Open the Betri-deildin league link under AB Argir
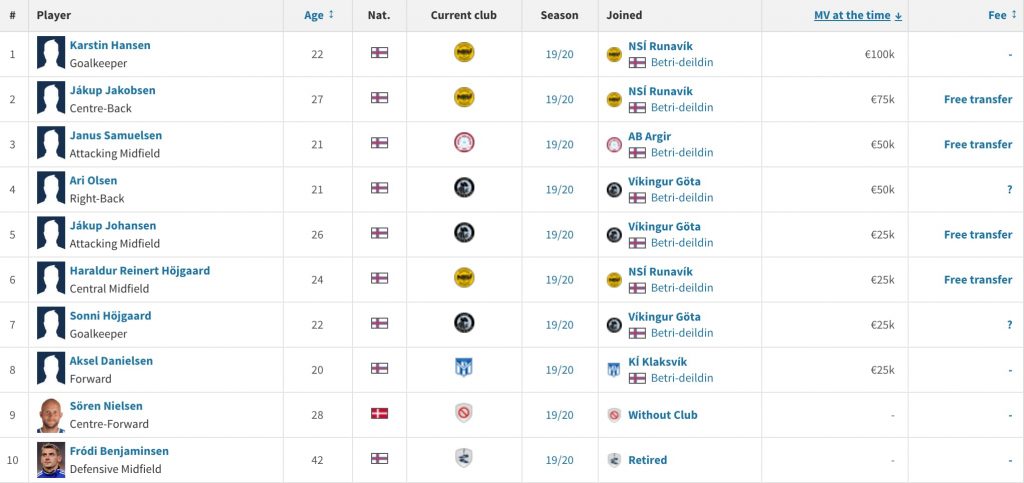 [682, 152]
